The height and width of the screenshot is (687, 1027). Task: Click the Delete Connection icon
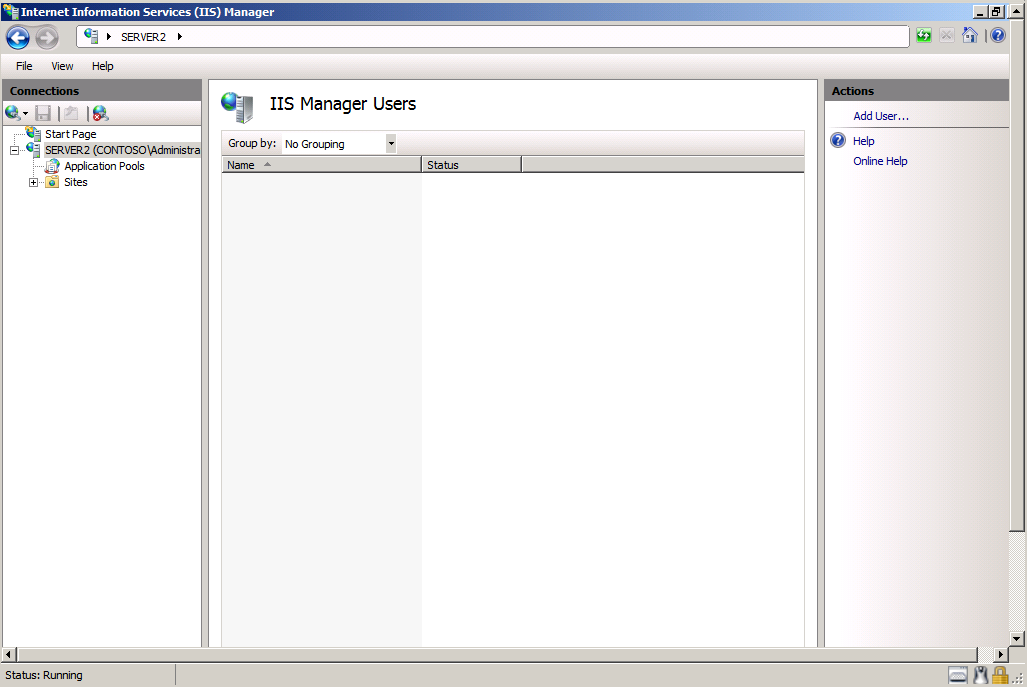pos(100,113)
